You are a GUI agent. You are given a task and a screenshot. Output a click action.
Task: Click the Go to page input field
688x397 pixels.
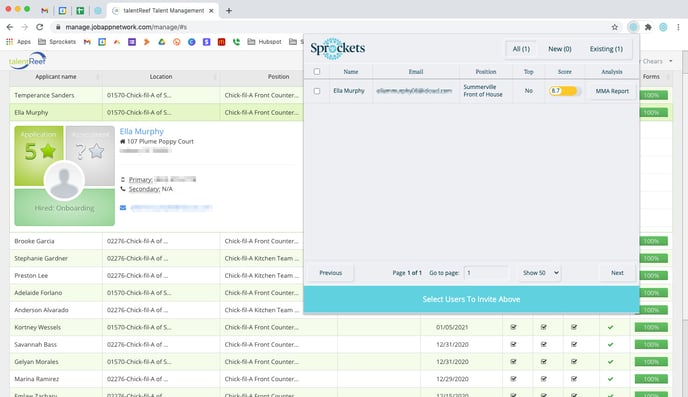tap(486, 273)
